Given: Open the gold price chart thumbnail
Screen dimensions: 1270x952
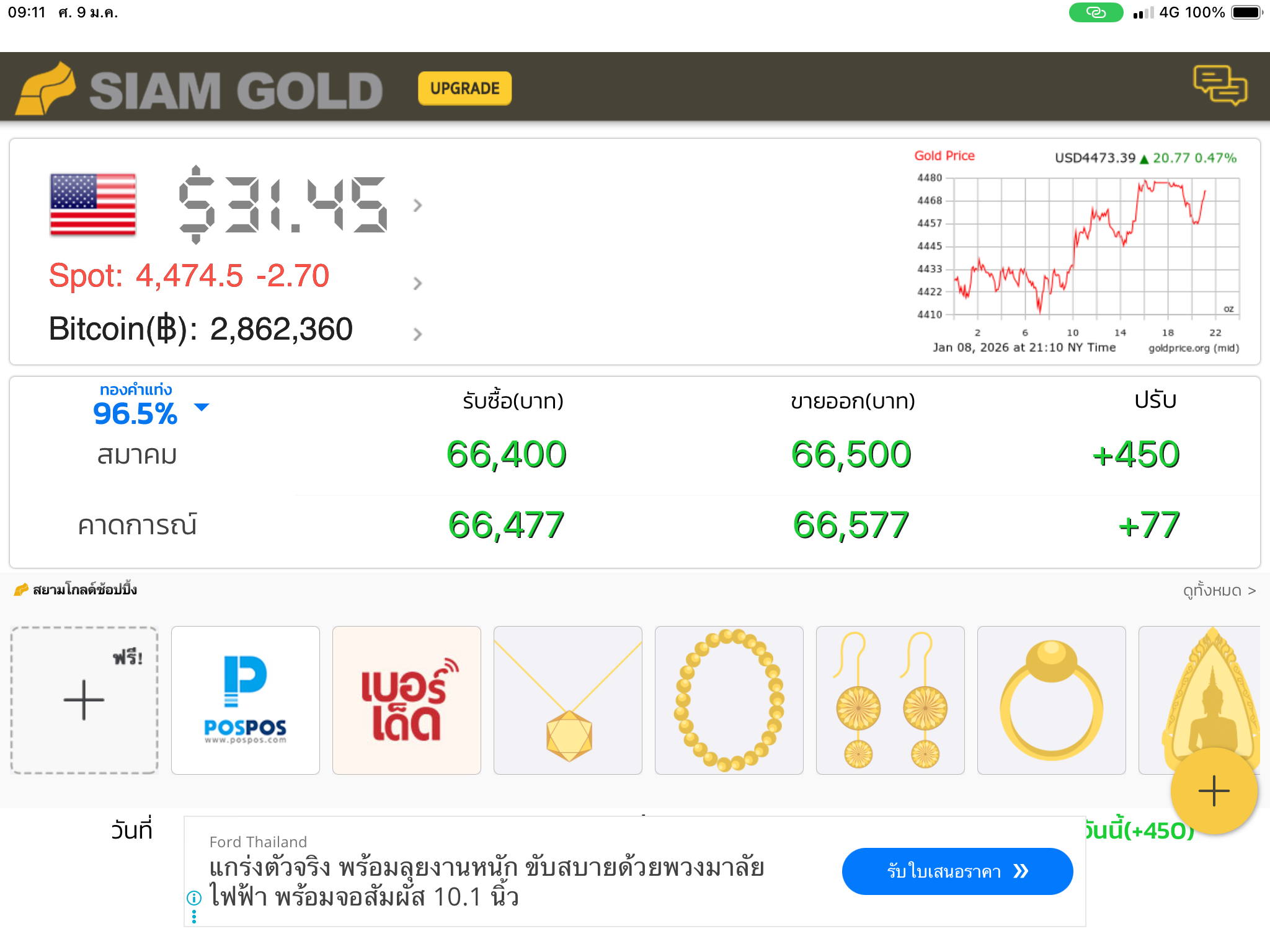Looking at the screenshot, I should point(1076,251).
